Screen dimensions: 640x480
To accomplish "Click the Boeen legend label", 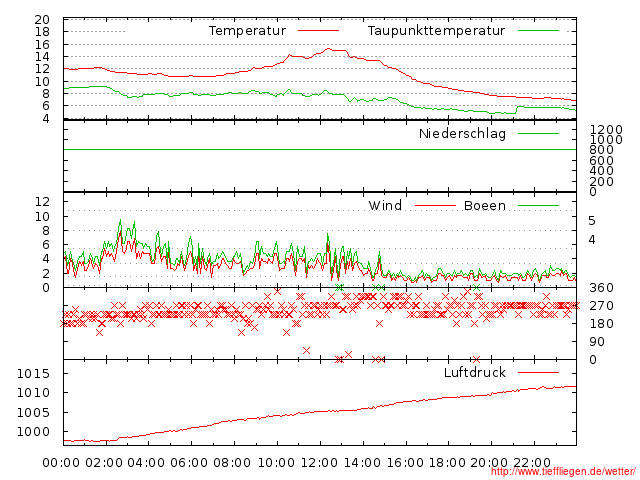I will pyautogui.click(x=485, y=206).
